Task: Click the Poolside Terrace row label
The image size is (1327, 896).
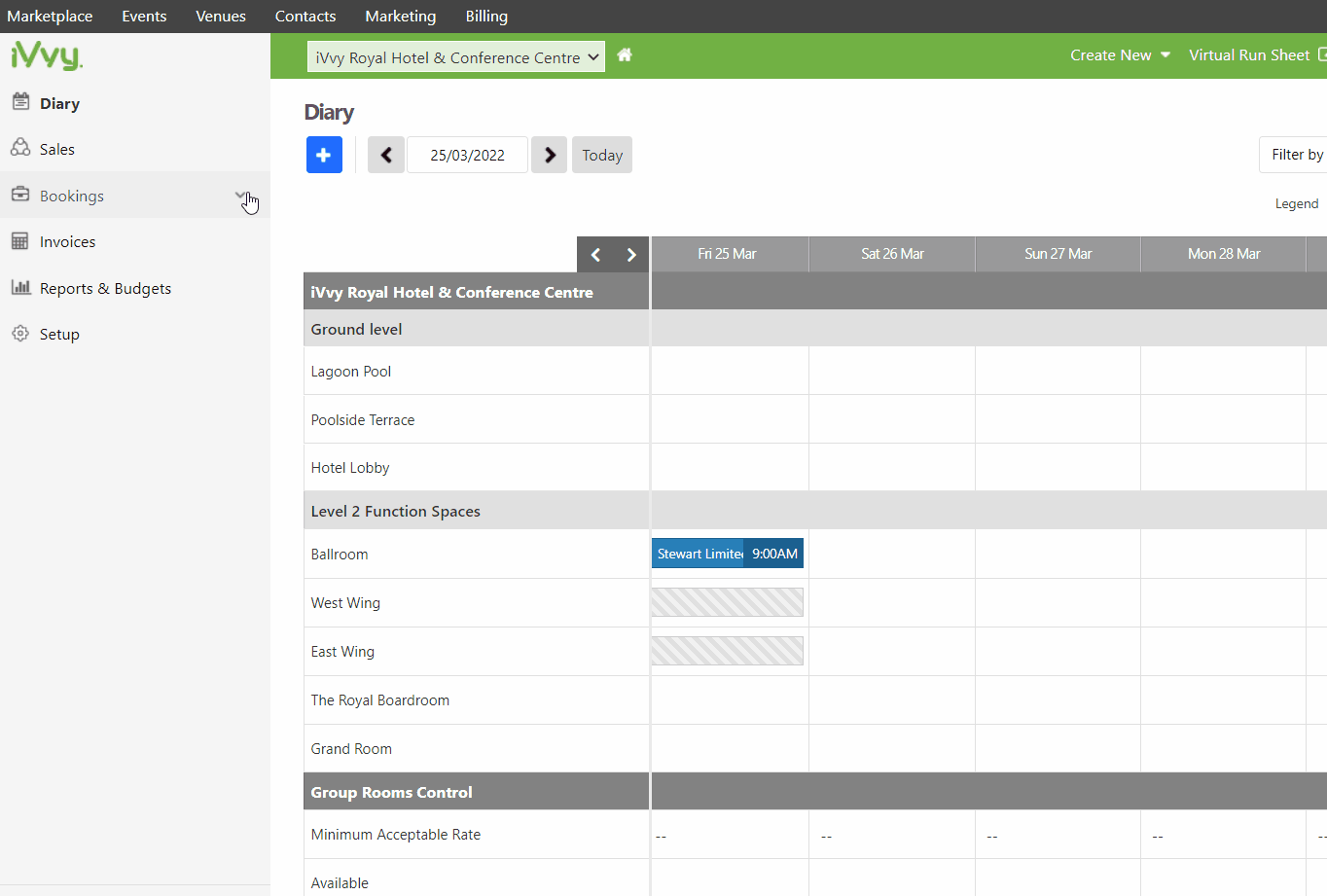Action: (x=363, y=420)
